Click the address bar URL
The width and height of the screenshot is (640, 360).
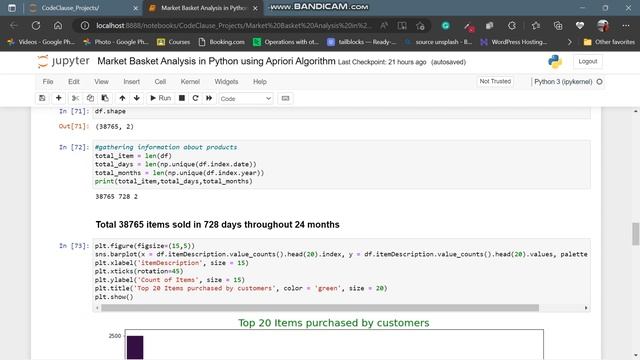click(234, 26)
